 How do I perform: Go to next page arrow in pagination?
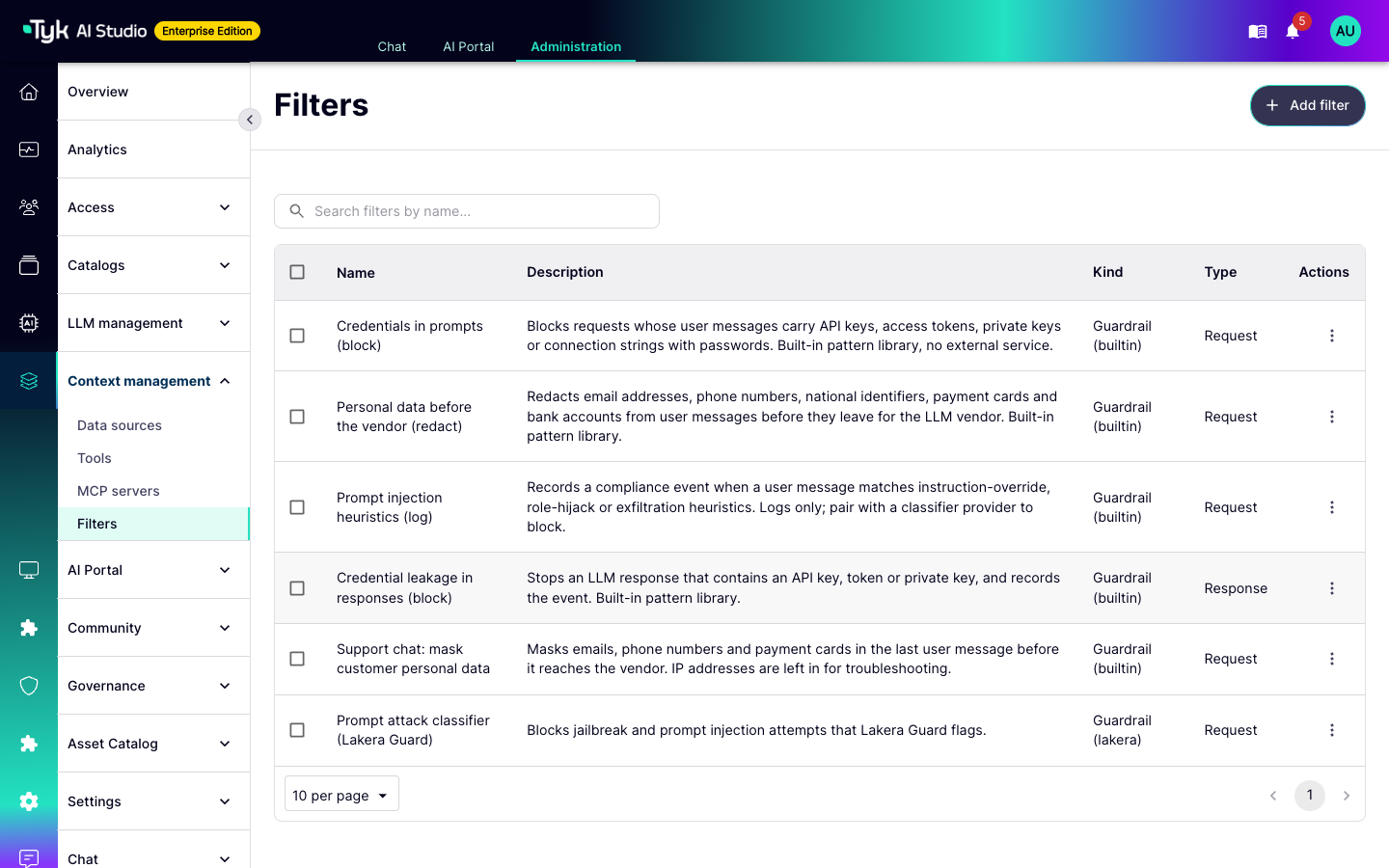click(1347, 796)
